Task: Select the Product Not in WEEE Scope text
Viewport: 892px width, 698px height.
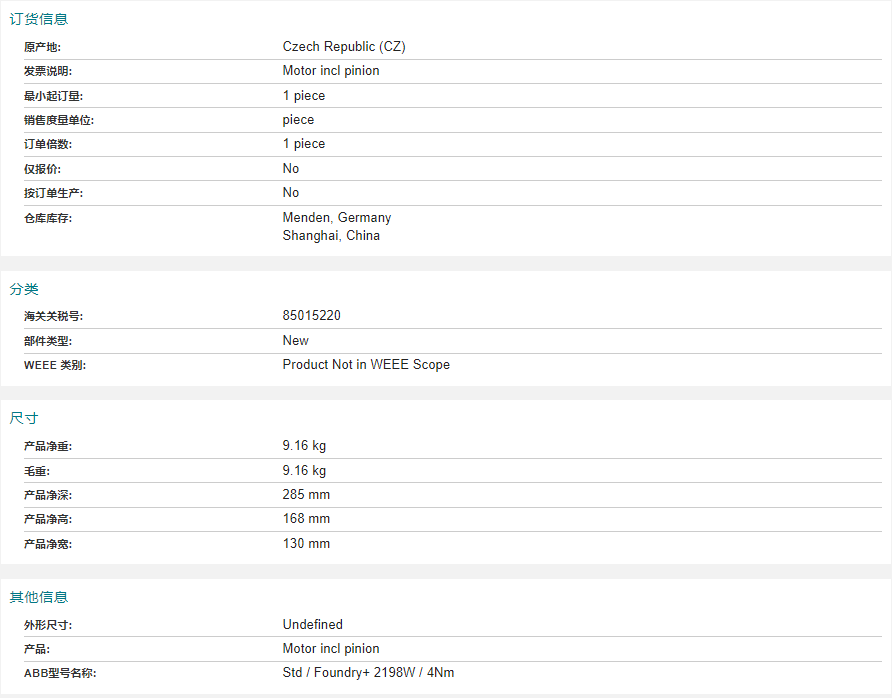Action: [x=366, y=365]
